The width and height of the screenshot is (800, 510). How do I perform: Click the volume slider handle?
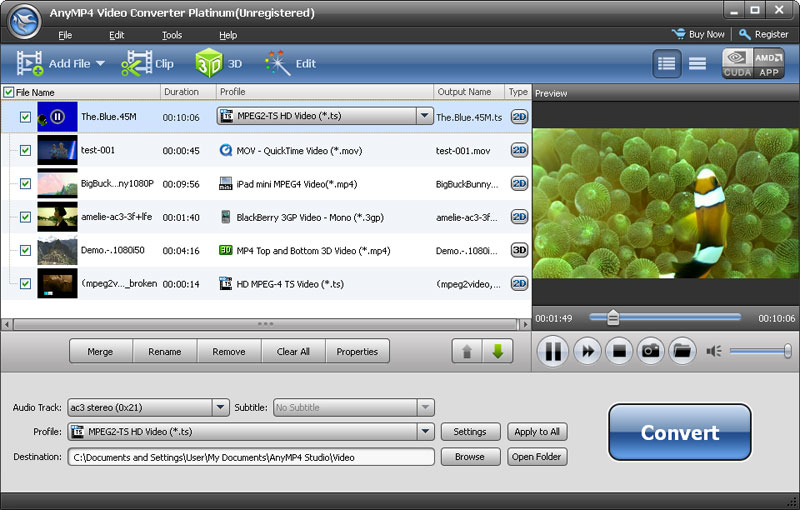pyautogui.click(x=788, y=351)
